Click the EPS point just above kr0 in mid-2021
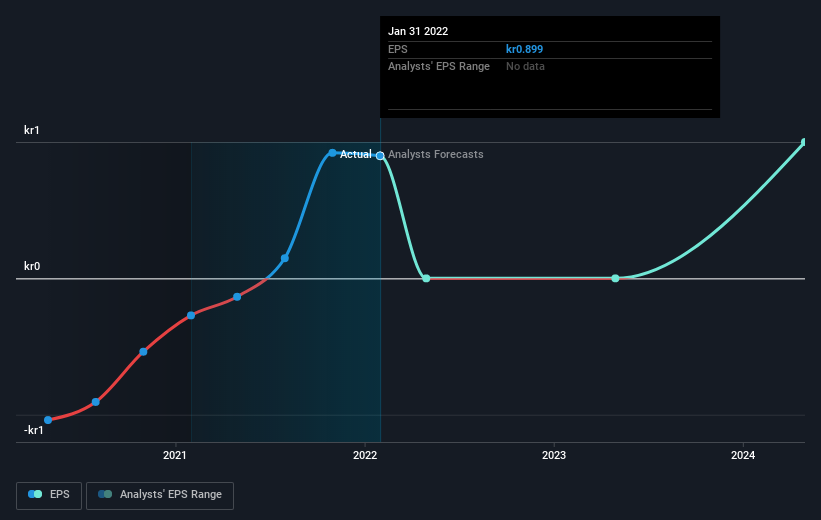The image size is (821, 520). [285, 258]
